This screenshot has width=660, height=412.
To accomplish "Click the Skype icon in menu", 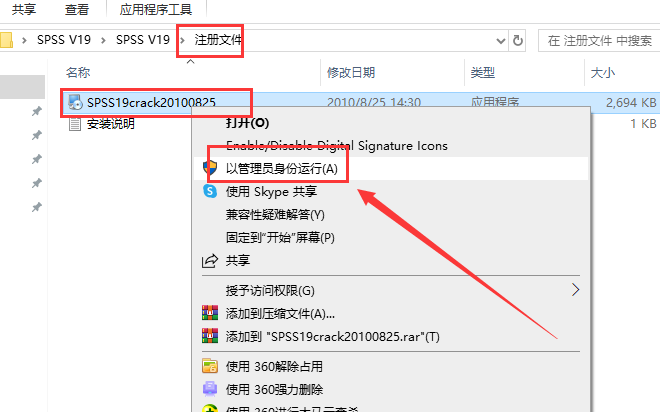I will (x=210, y=191).
